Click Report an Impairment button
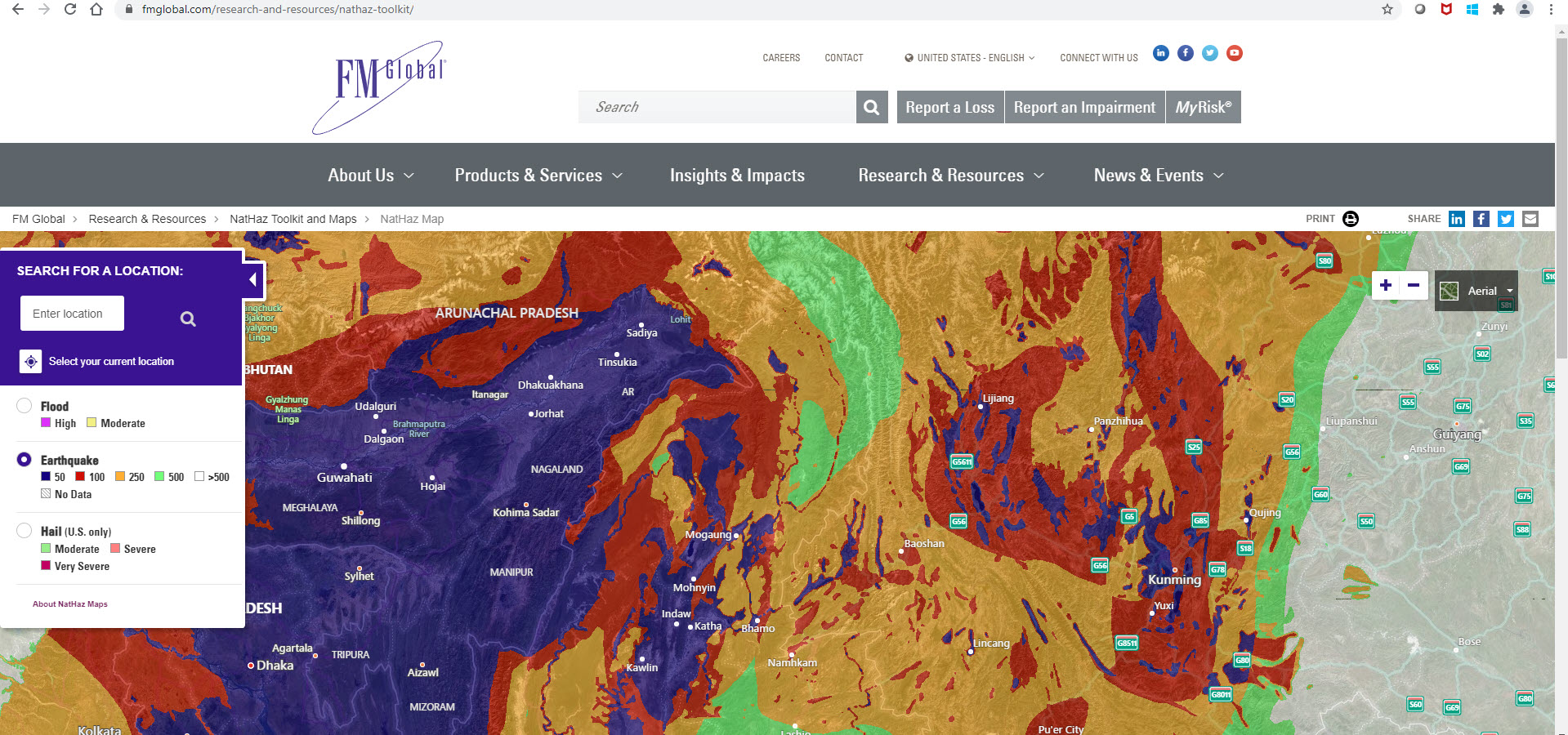Screen dimensions: 1568x735 coord(1085,107)
